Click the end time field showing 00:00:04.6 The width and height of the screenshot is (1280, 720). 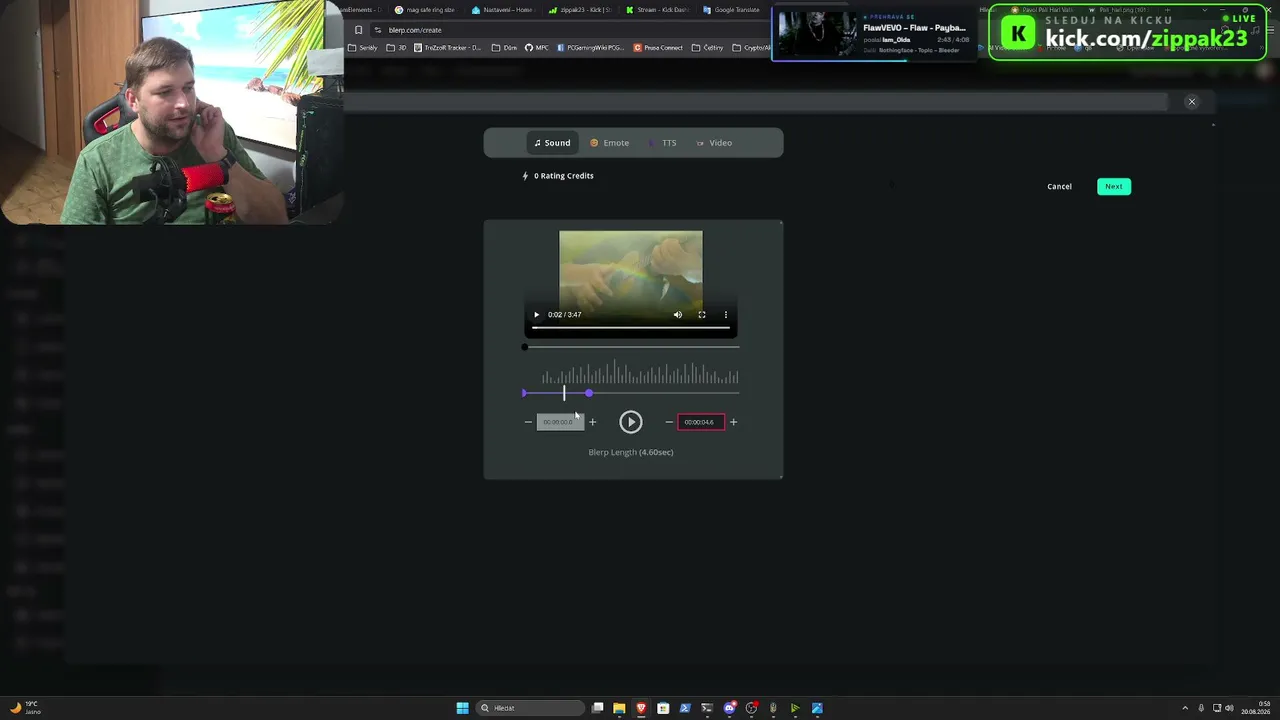(701, 422)
